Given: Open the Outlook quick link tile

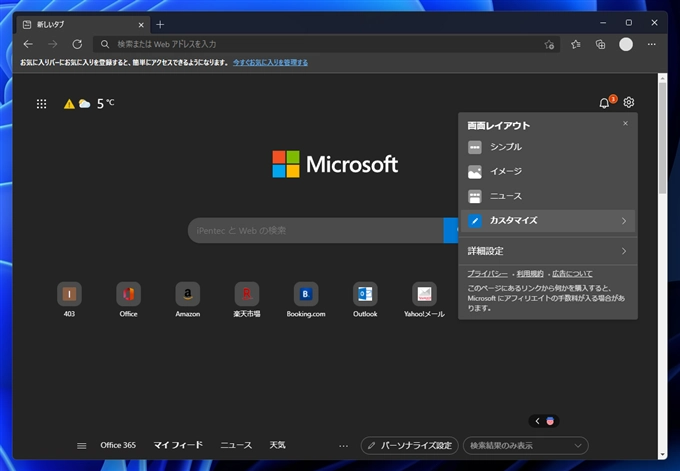Looking at the screenshot, I should [365, 294].
